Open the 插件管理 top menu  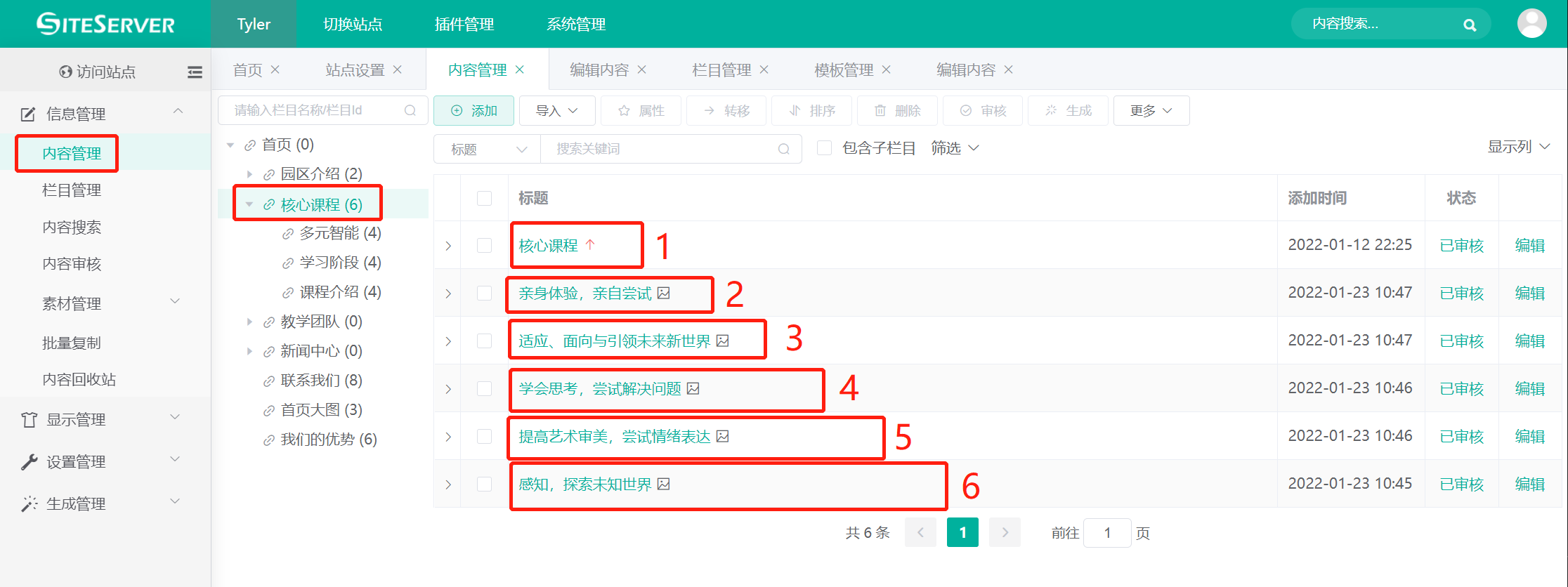(x=464, y=24)
